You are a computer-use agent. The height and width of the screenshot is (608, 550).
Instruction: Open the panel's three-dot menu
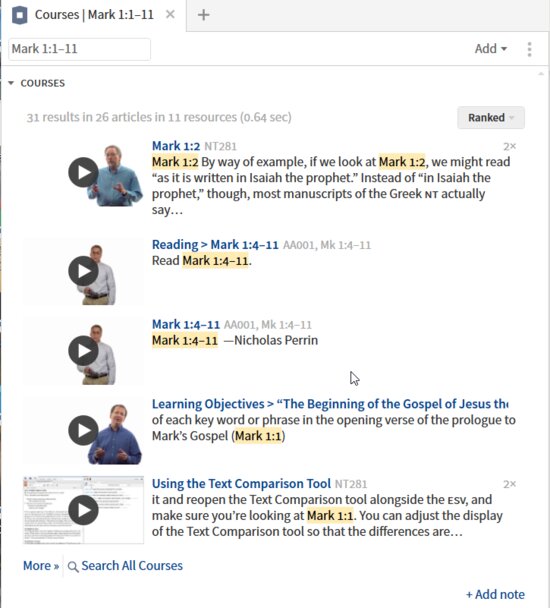click(x=529, y=49)
